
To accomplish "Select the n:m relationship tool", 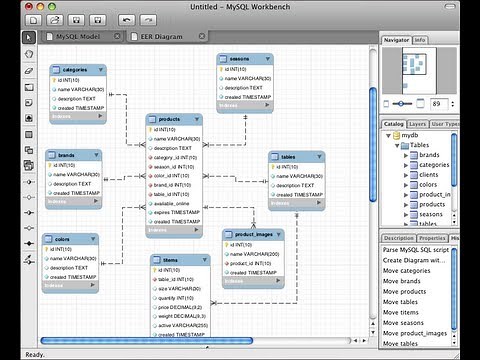I will 29,243.
